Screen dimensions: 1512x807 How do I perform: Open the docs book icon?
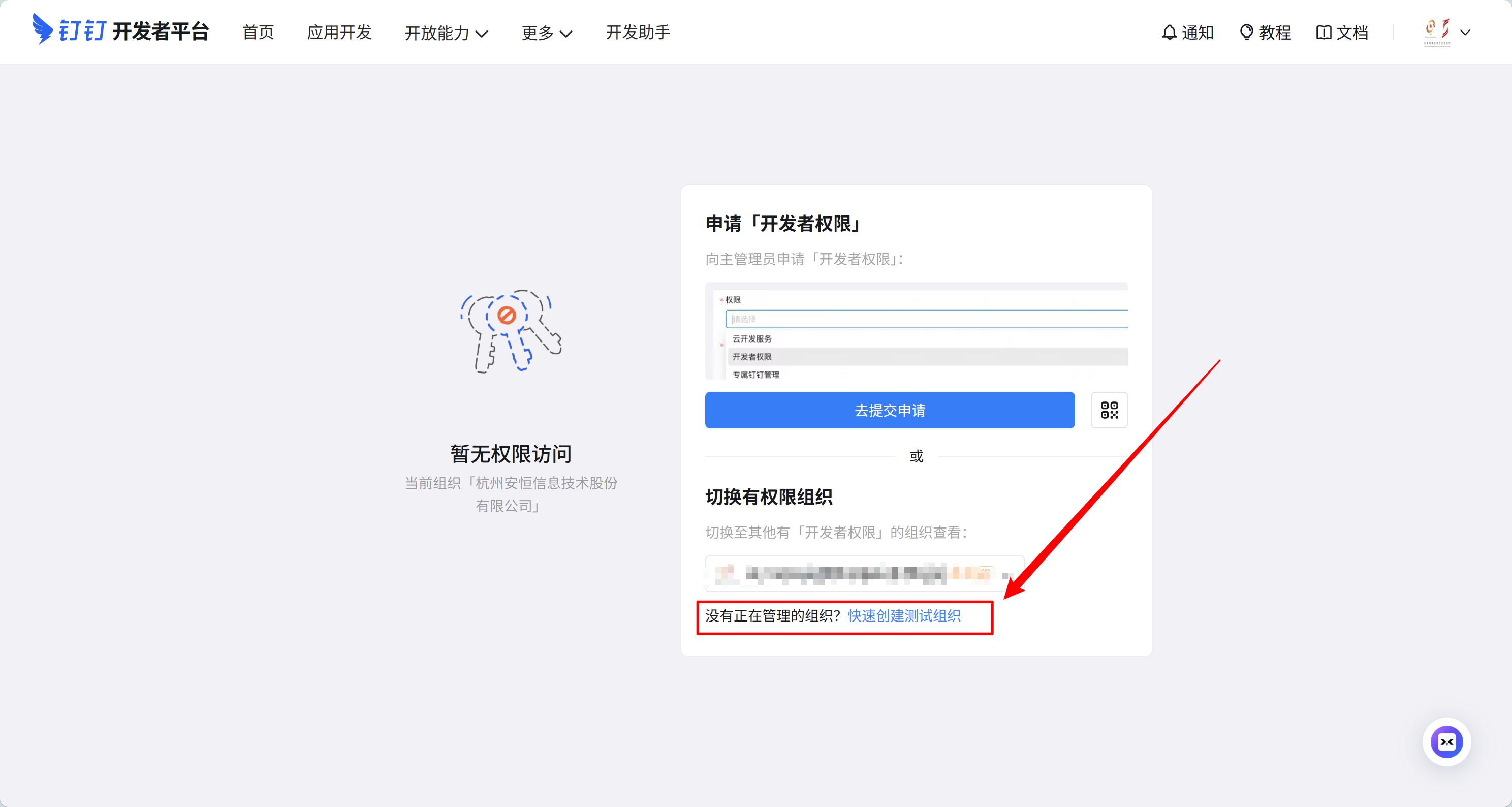(1323, 33)
